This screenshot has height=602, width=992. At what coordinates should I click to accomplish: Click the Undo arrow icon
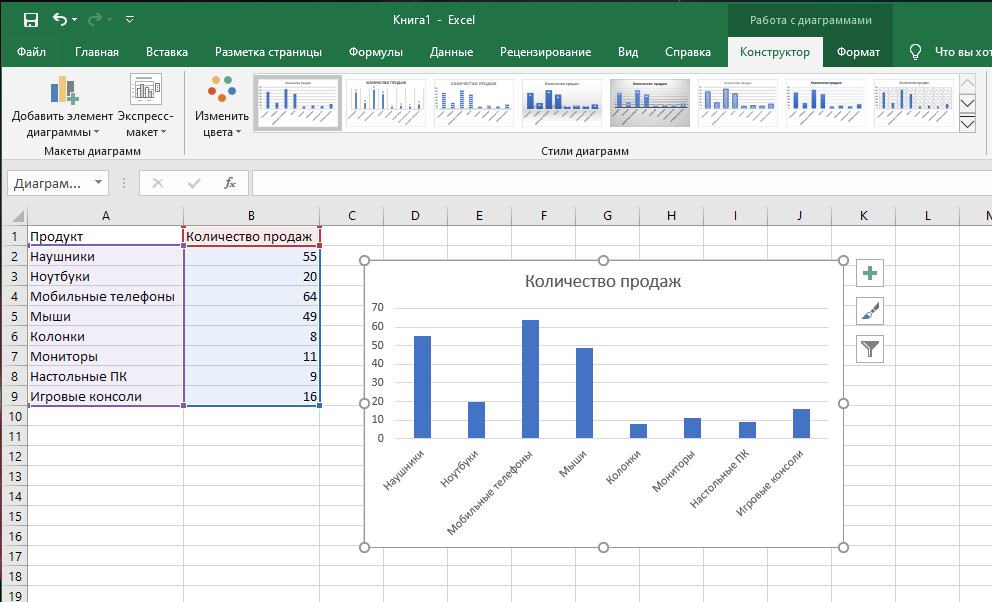pyautogui.click(x=61, y=20)
